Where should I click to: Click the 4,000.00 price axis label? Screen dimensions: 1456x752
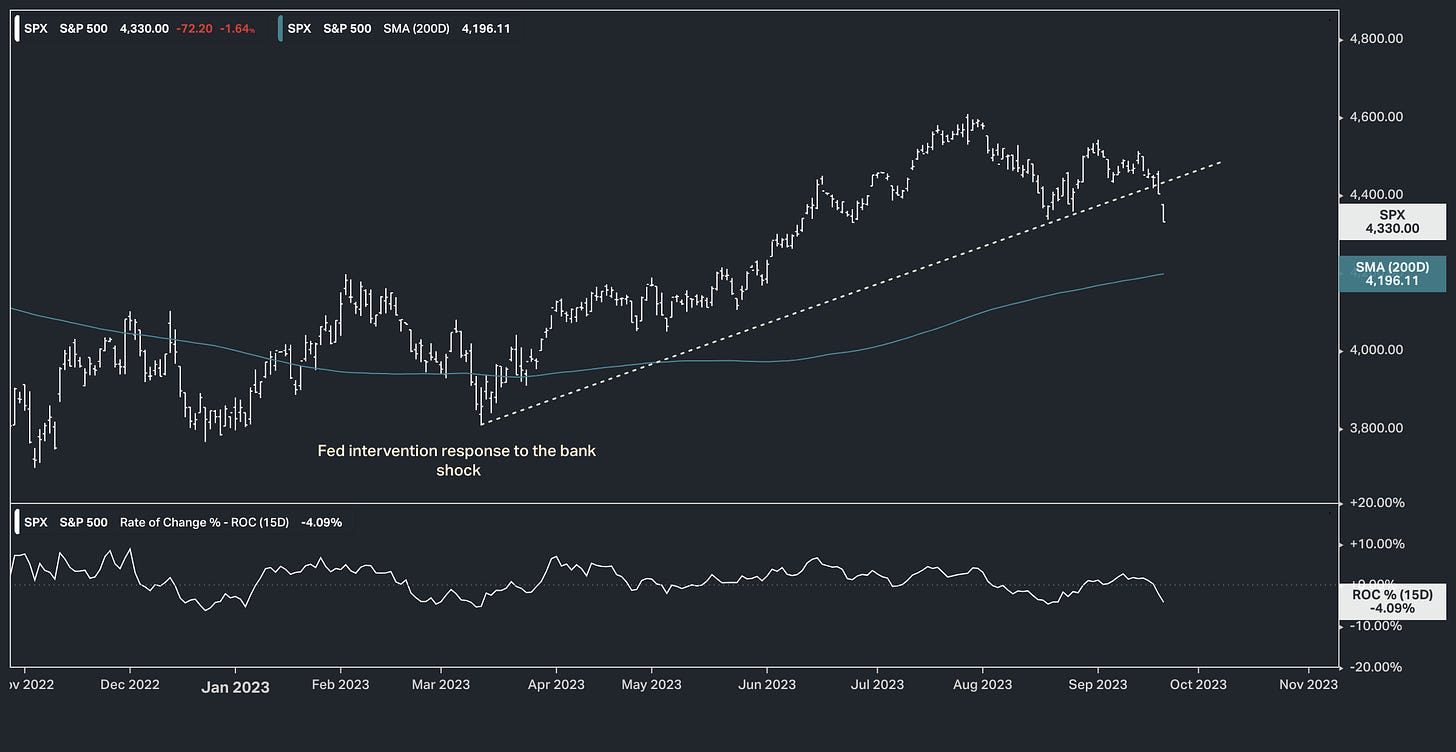click(1378, 350)
